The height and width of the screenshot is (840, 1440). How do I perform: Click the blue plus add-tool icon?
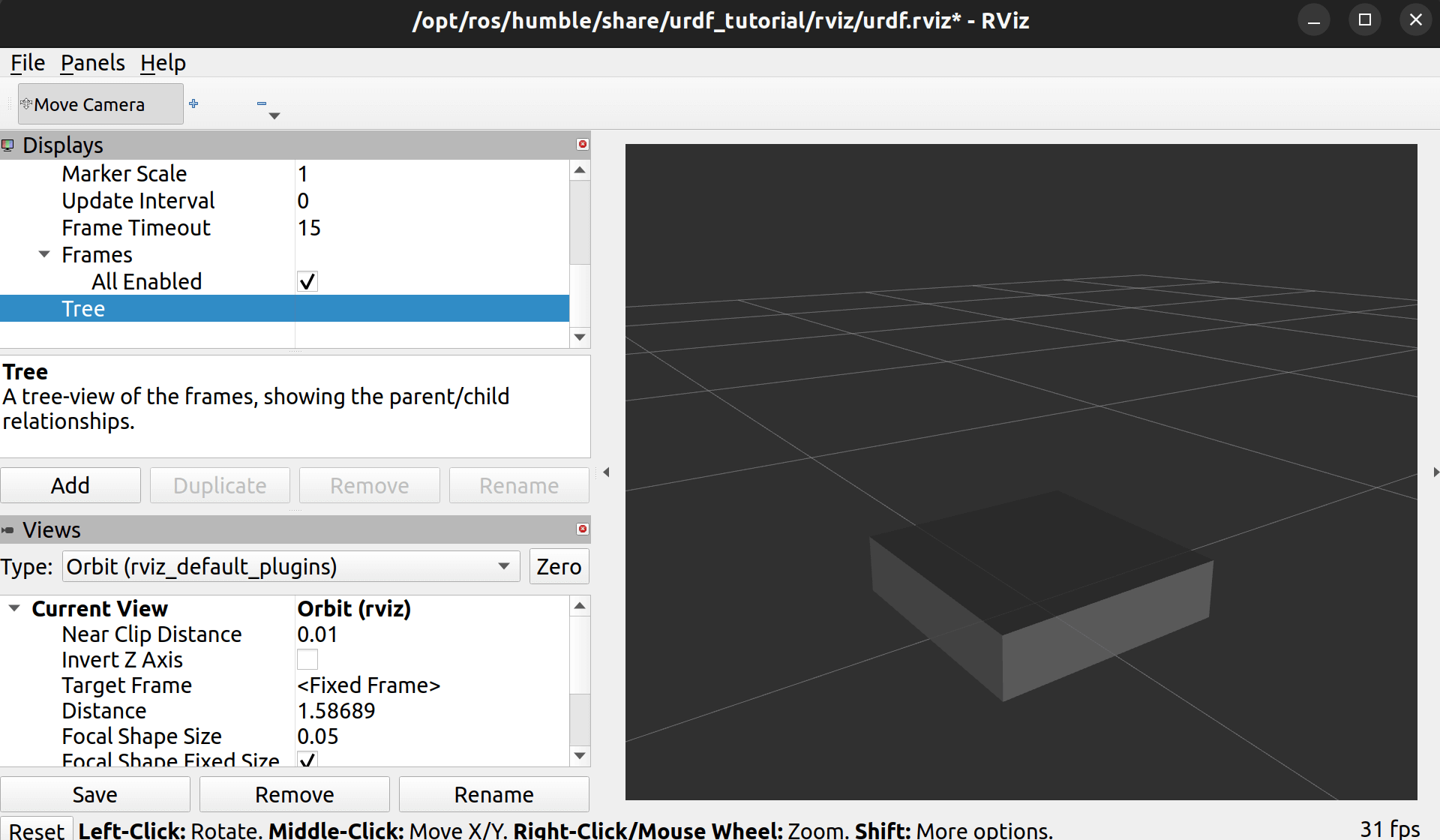193,103
